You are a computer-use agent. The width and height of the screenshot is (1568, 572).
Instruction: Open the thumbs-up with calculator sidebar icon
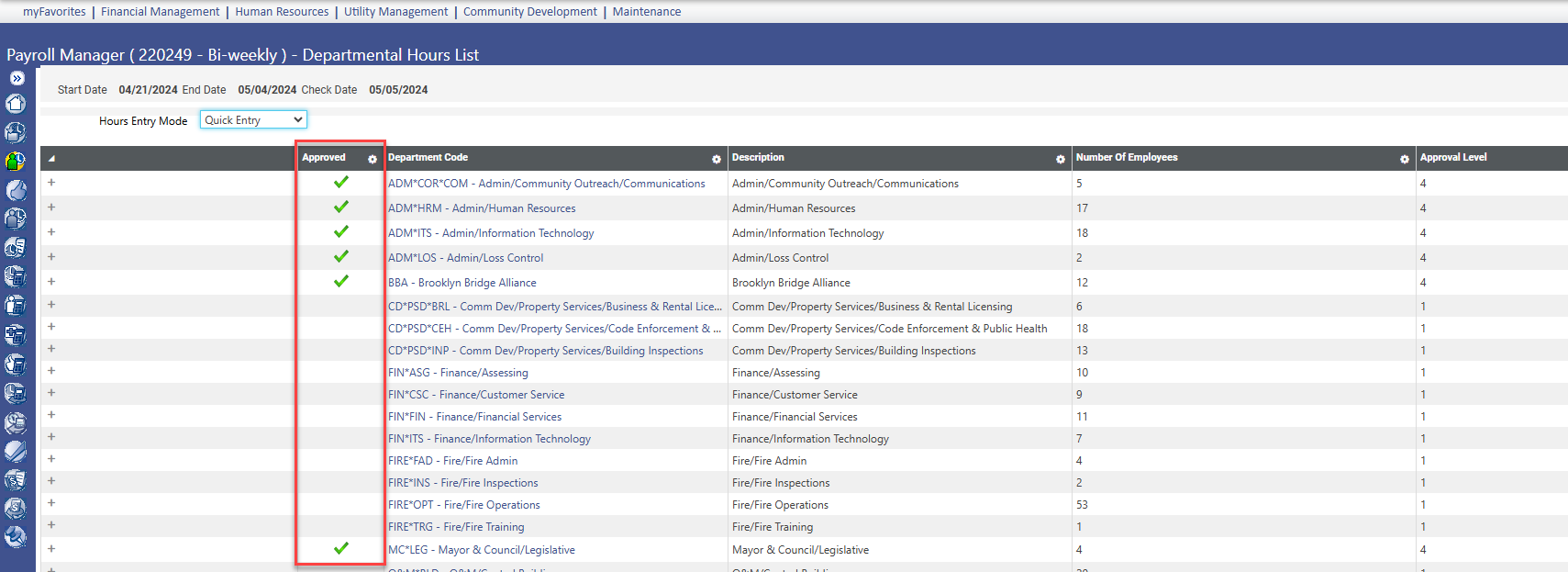pyautogui.click(x=16, y=365)
